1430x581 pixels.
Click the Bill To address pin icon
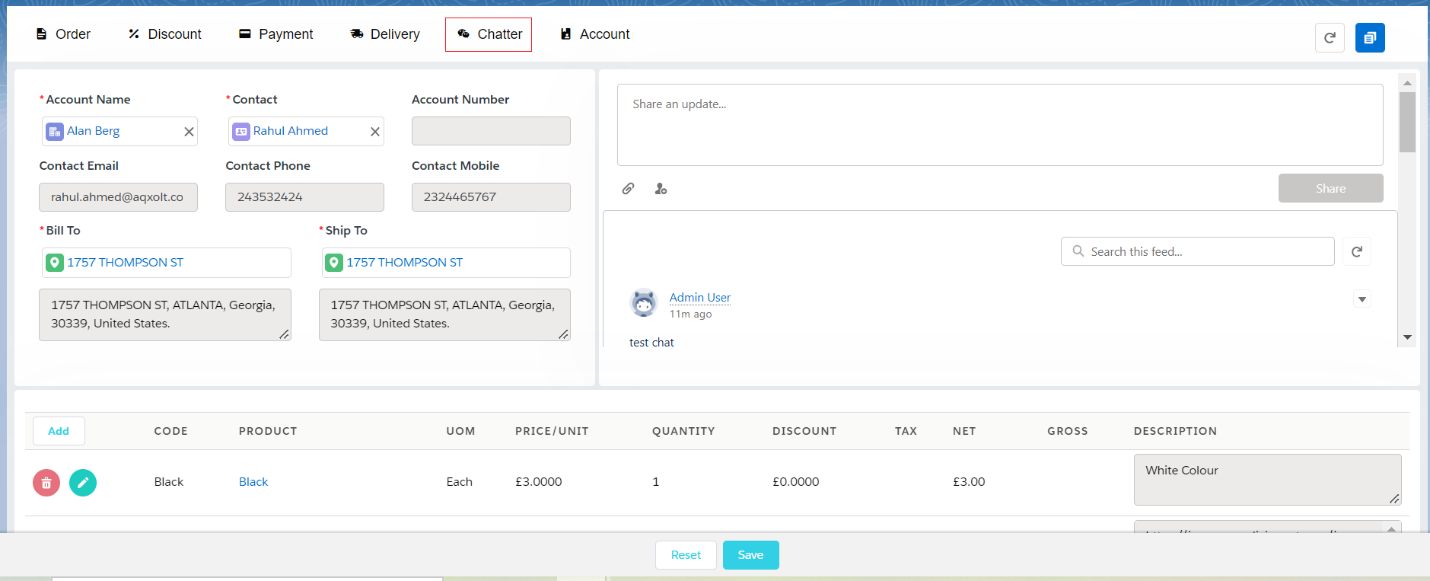pyautogui.click(x=55, y=263)
